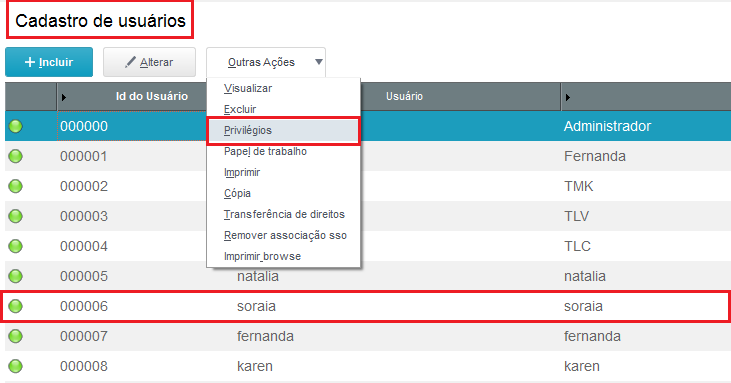Expand the Outras Ações dropdown arrow
The width and height of the screenshot is (731, 383).
[319, 62]
